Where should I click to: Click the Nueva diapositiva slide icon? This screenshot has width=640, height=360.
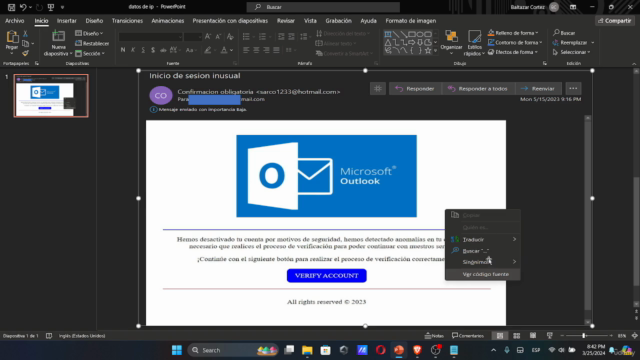pos(58,36)
